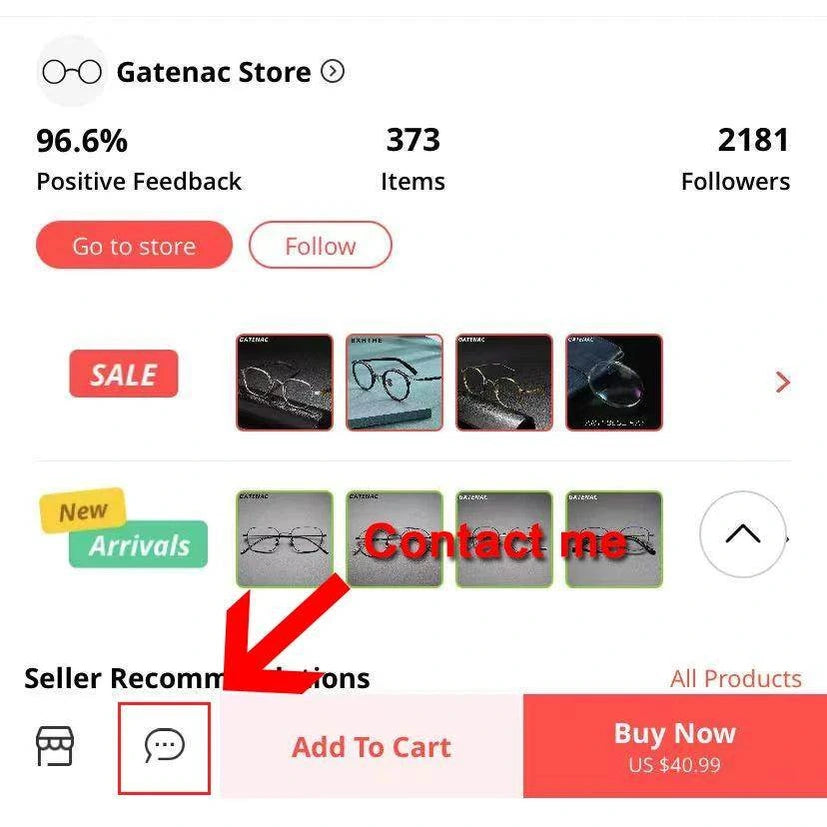Screen dimensions: 827x827
Task: Tap the storefront icon in bottom bar
Action: [x=55, y=745]
